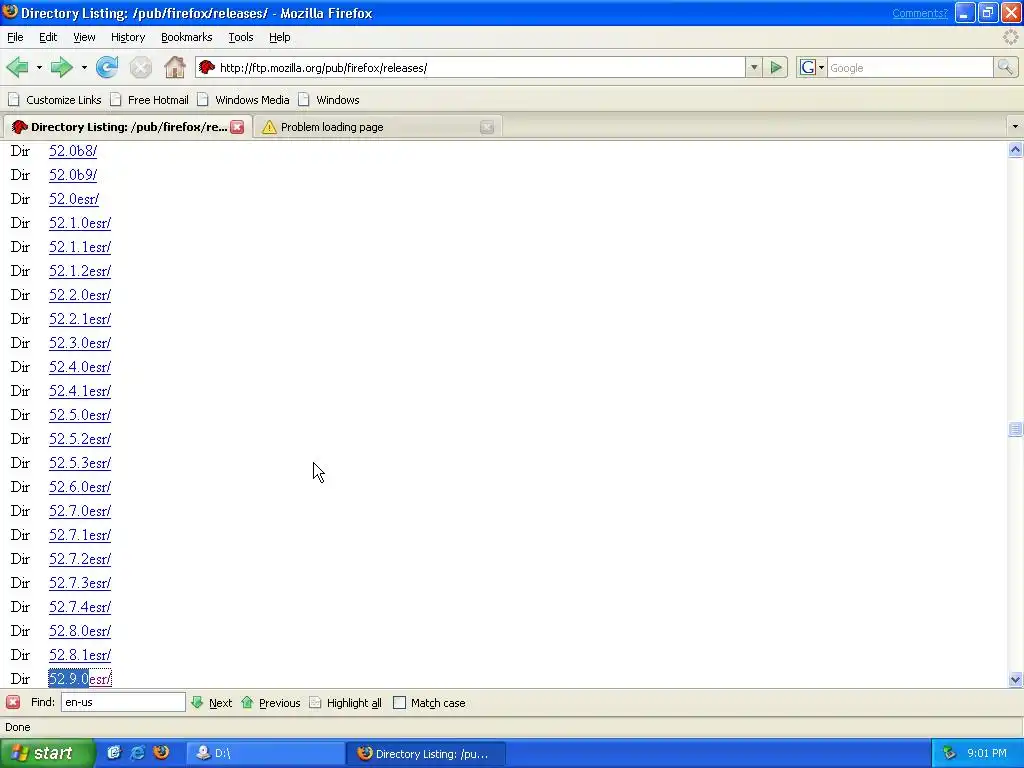Open the Forward history dropdown arrow
Image resolution: width=1024 pixels, height=768 pixels.
coord(84,67)
